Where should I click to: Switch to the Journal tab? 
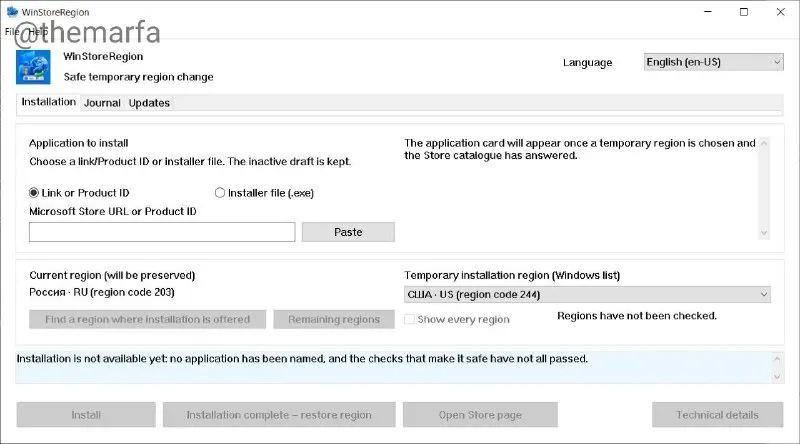coord(102,103)
